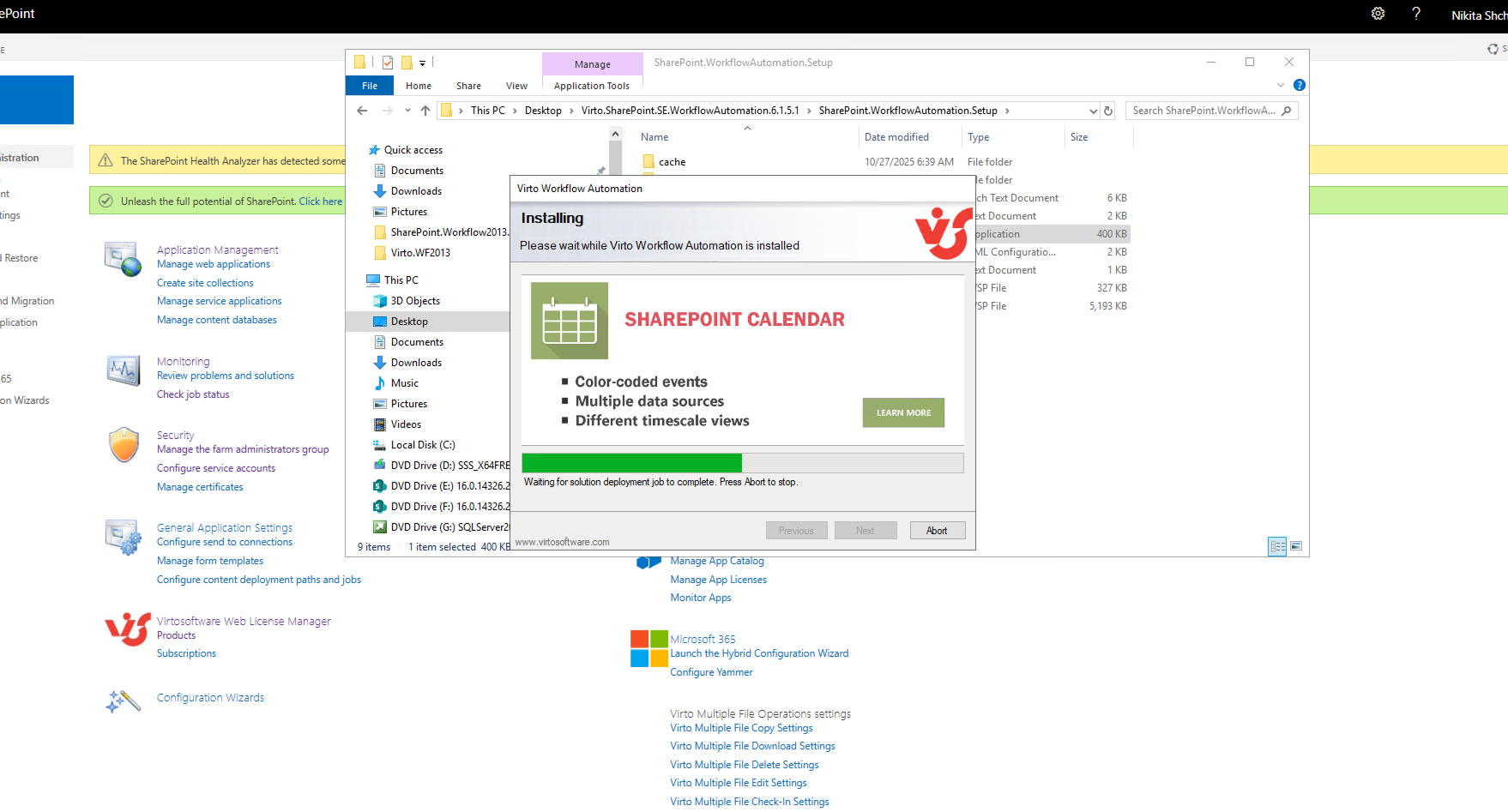Open the Application Tools ribbon tab
Viewport: 1508px width, 812px height.
[x=592, y=85]
